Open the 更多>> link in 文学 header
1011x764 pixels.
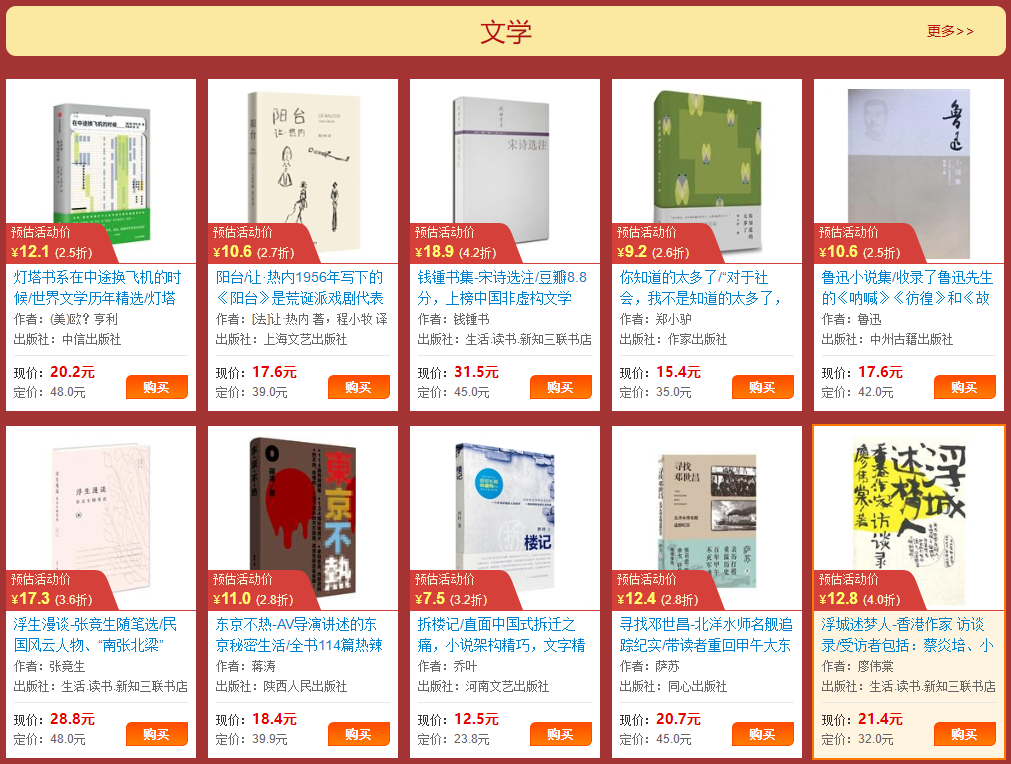(950, 31)
